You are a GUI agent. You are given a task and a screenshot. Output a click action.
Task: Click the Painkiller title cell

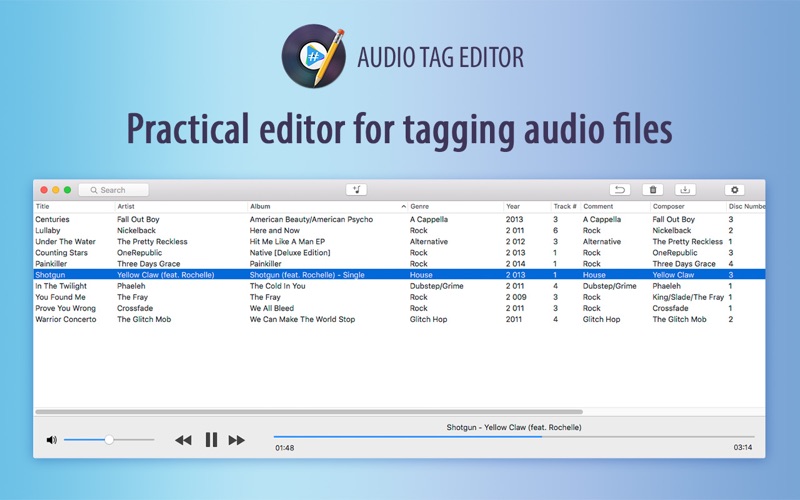click(51, 264)
